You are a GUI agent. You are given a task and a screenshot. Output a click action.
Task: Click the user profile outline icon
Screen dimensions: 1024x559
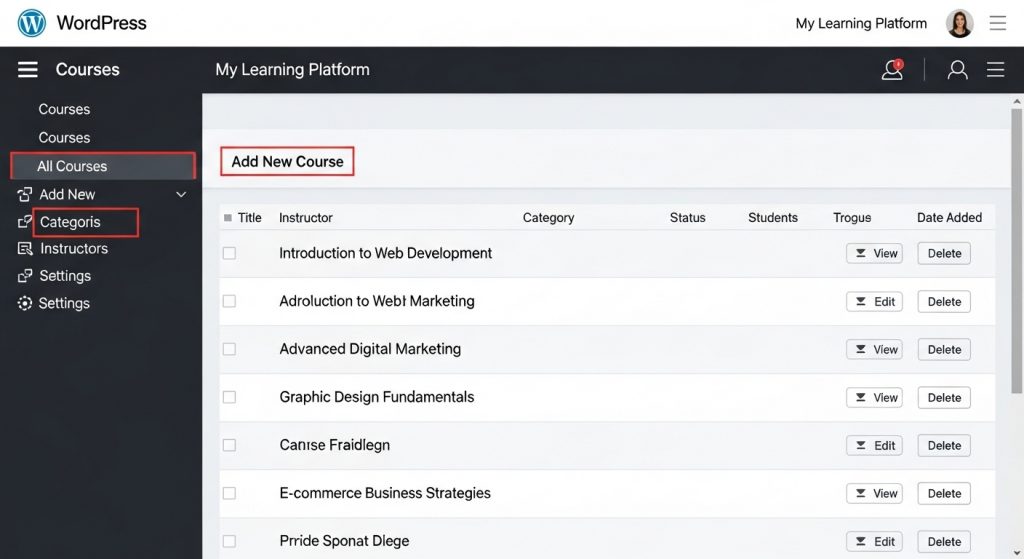[957, 70]
